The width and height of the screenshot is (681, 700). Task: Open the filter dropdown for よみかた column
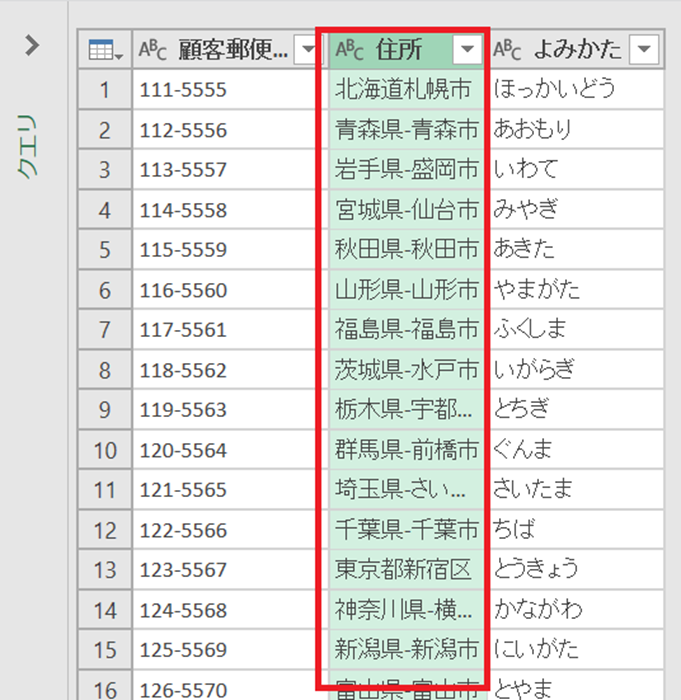645,50
